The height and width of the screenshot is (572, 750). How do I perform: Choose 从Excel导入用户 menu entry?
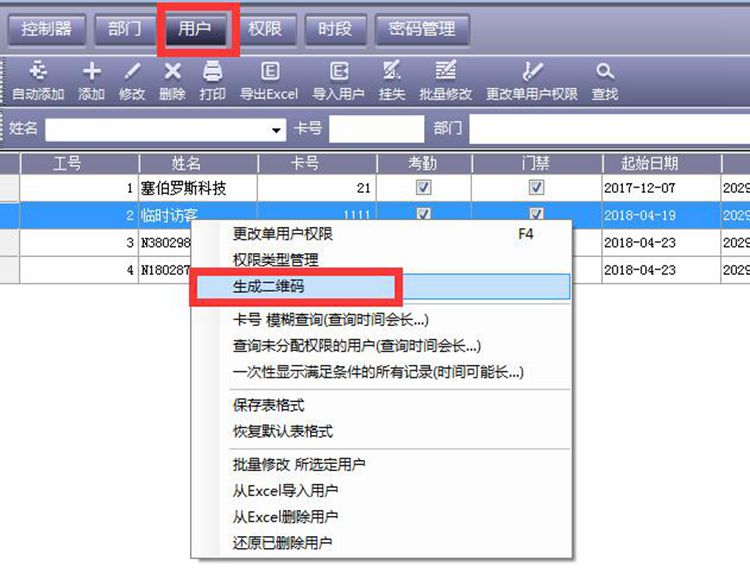pos(285,491)
